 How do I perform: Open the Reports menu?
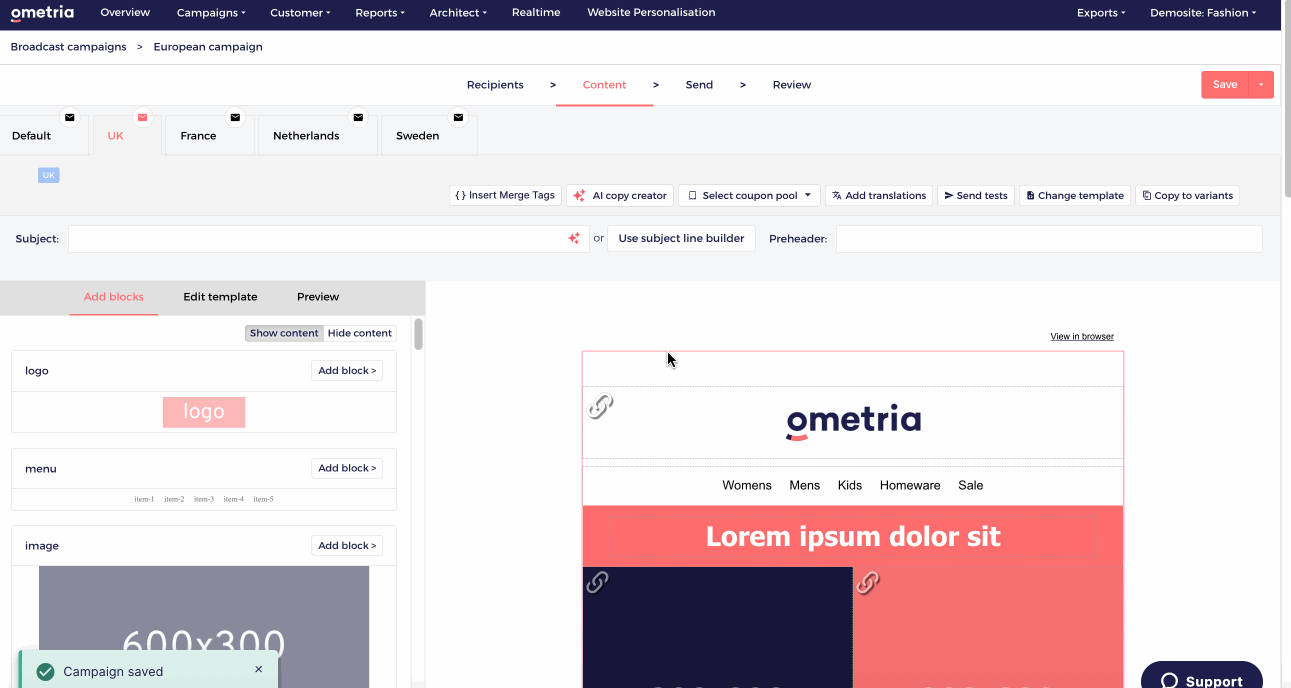tap(379, 13)
